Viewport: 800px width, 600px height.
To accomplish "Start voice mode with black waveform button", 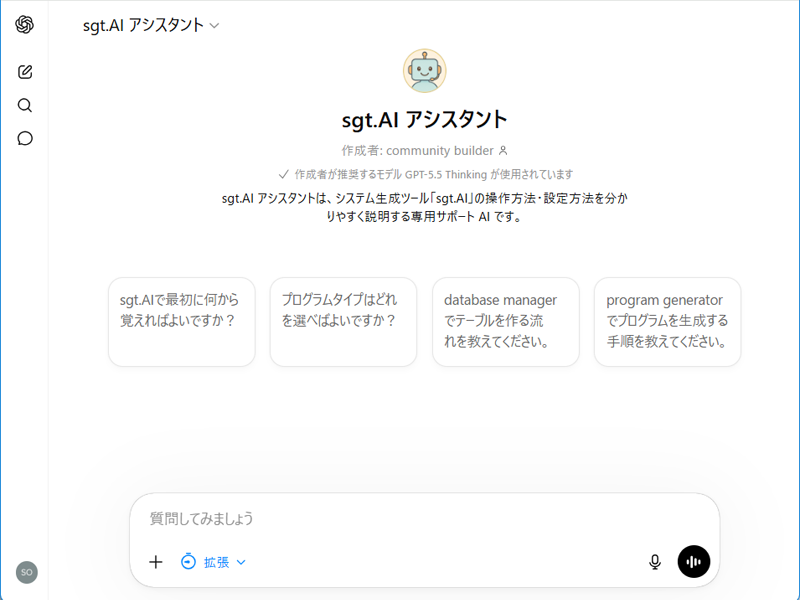I will [x=694, y=562].
